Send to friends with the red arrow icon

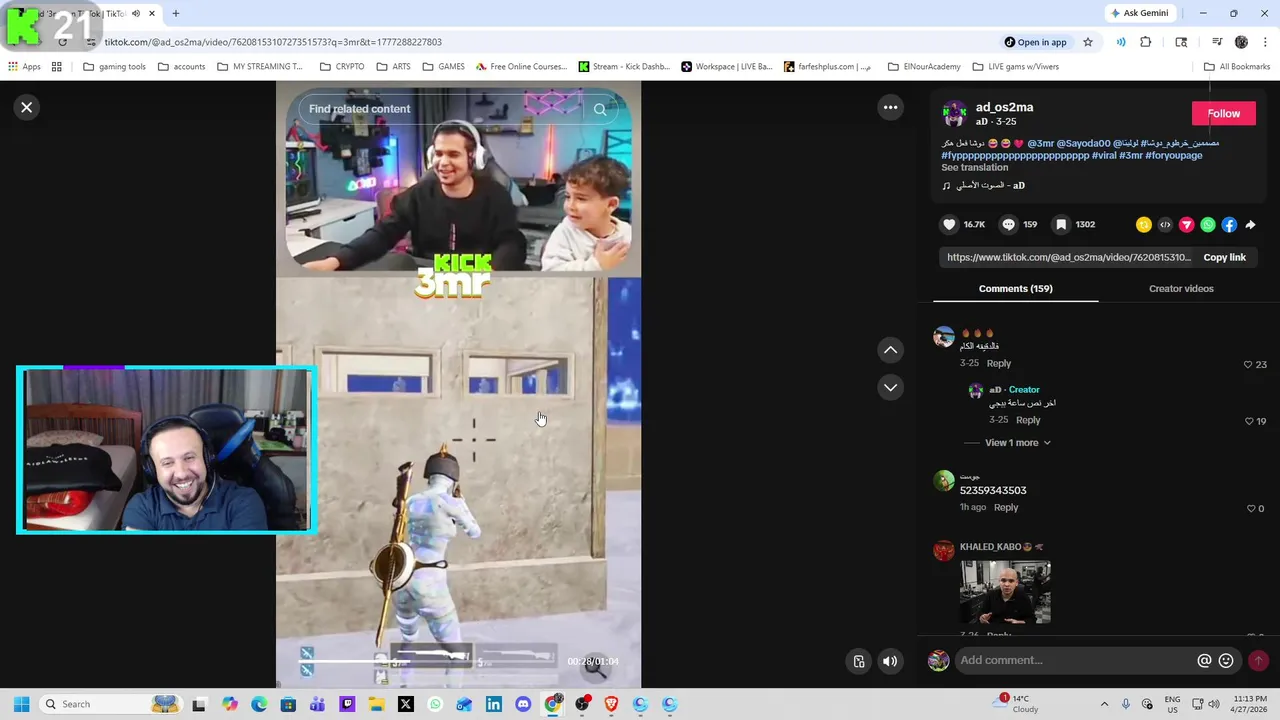[x=1186, y=225]
